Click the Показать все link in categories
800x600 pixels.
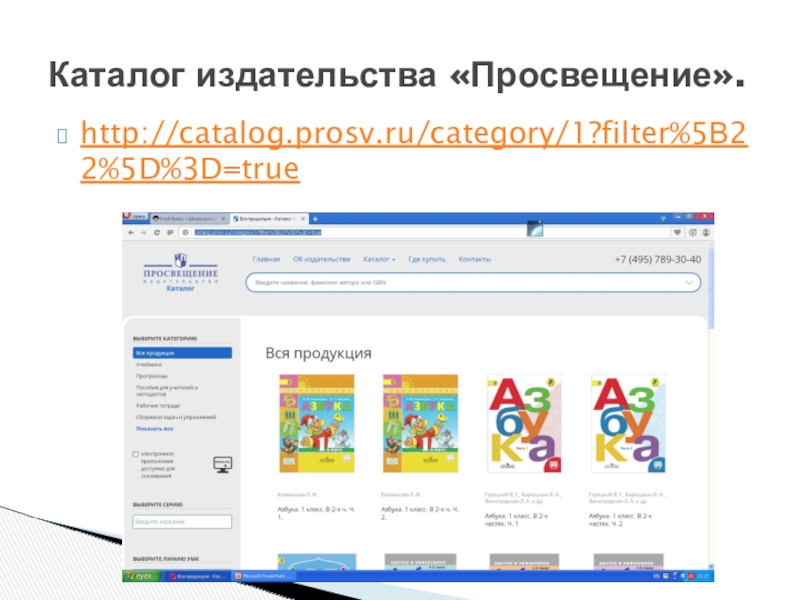pos(155,428)
